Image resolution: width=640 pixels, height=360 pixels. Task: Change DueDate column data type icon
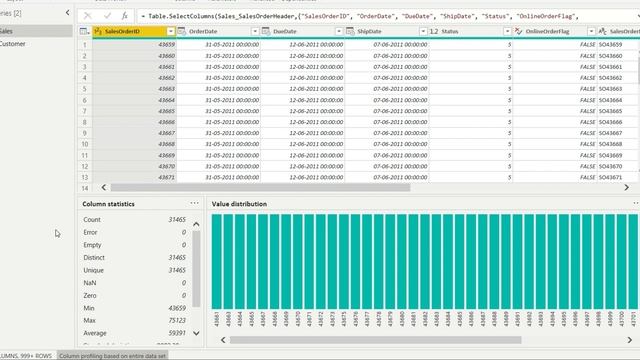(266, 31)
